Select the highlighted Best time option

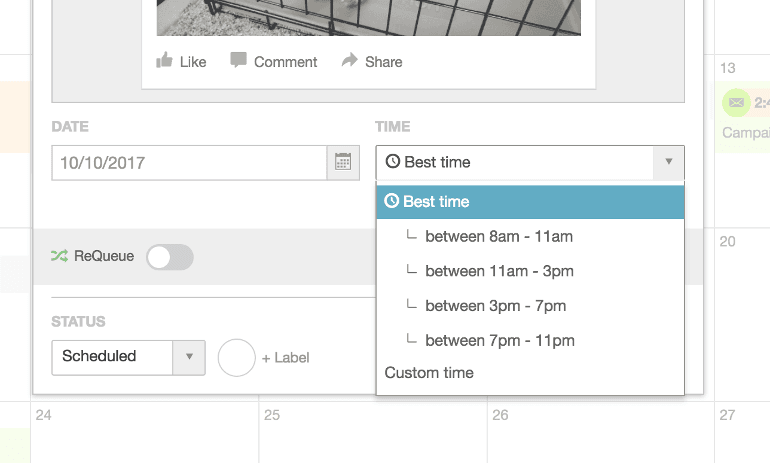coord(530,202)
